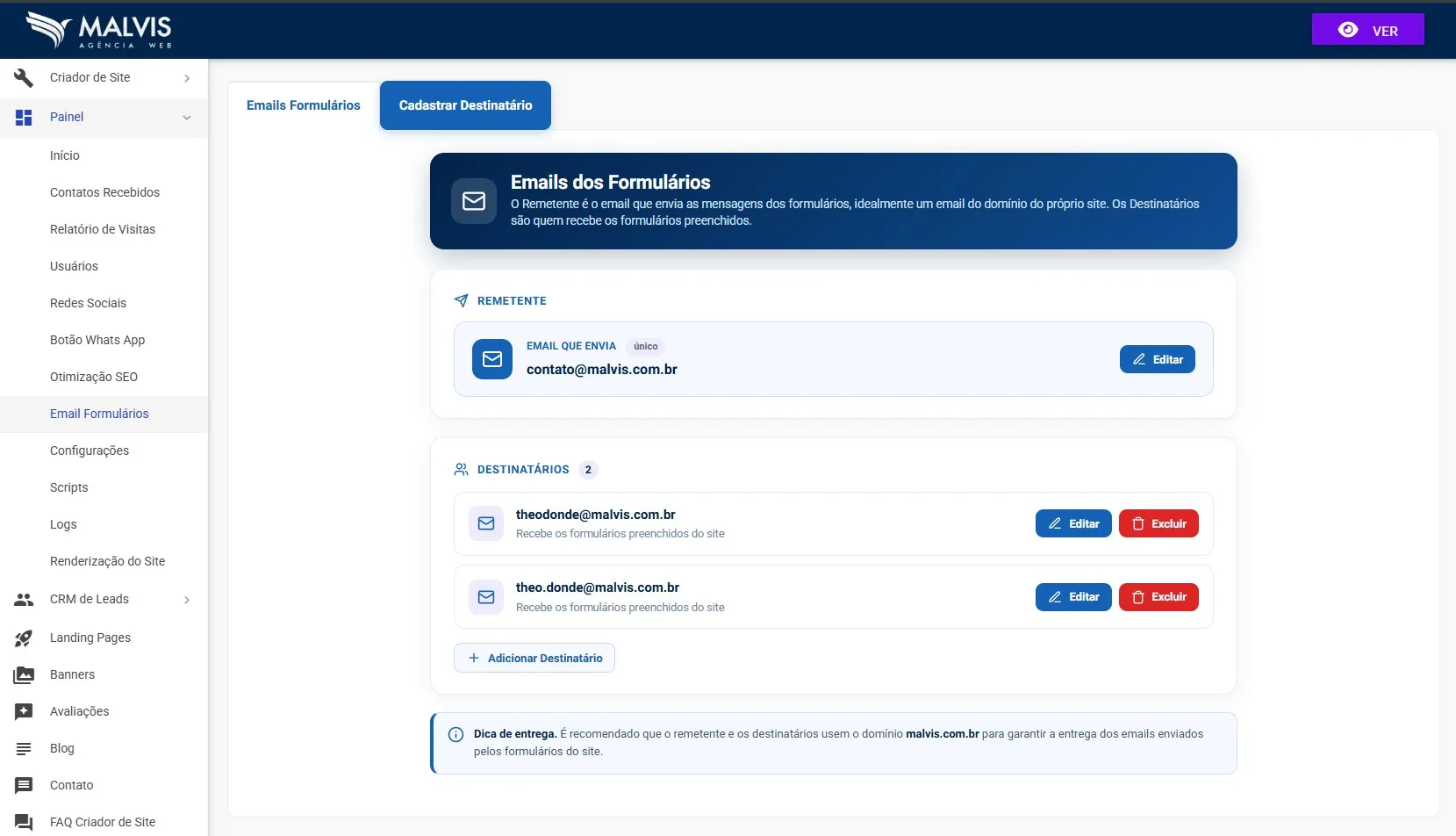This screenshot has width=1456, height=836.
Task: Edit recipient theo.donde@malvis.com.br
Action: [1073, 597]
